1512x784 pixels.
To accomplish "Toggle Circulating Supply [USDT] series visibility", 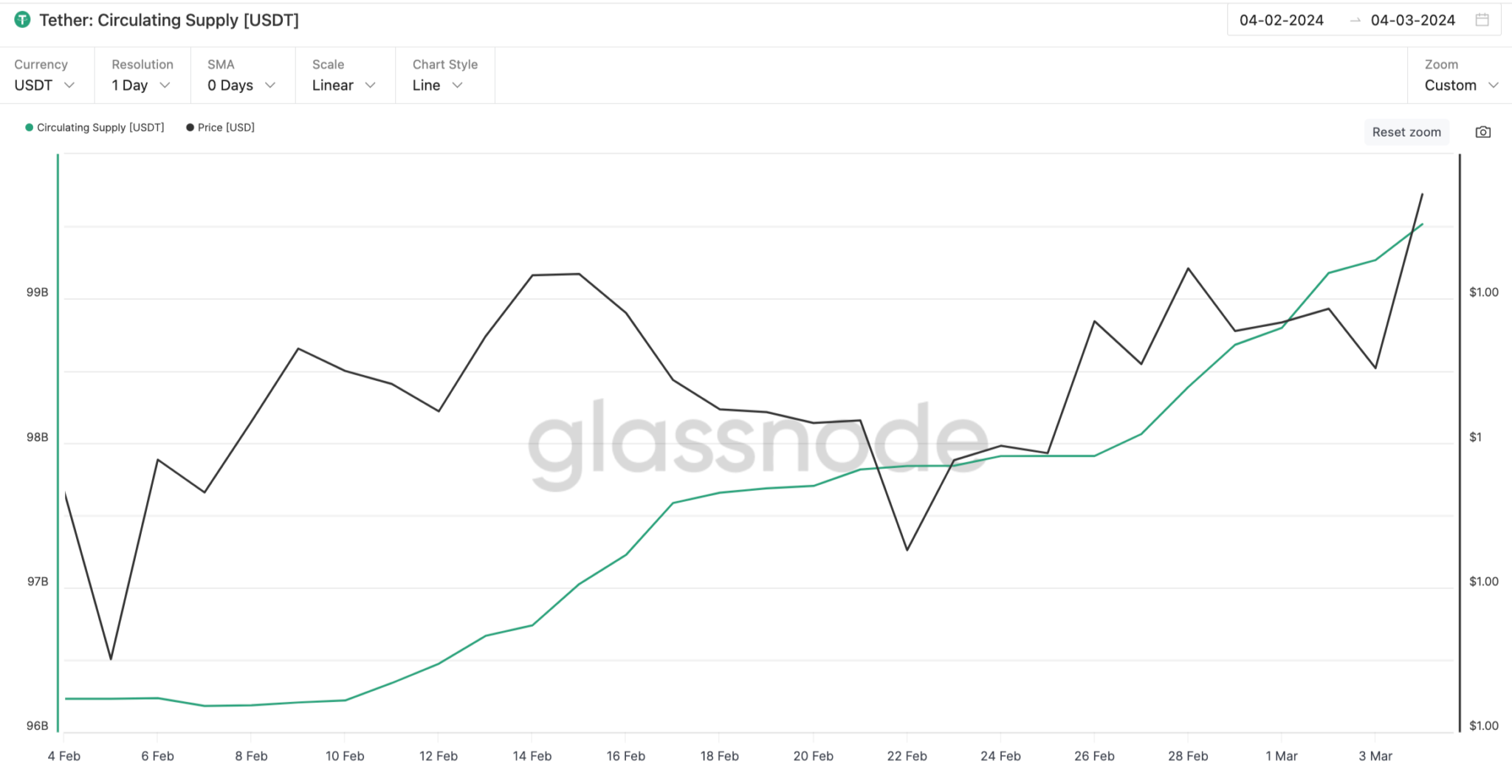I will coord(100,128).
